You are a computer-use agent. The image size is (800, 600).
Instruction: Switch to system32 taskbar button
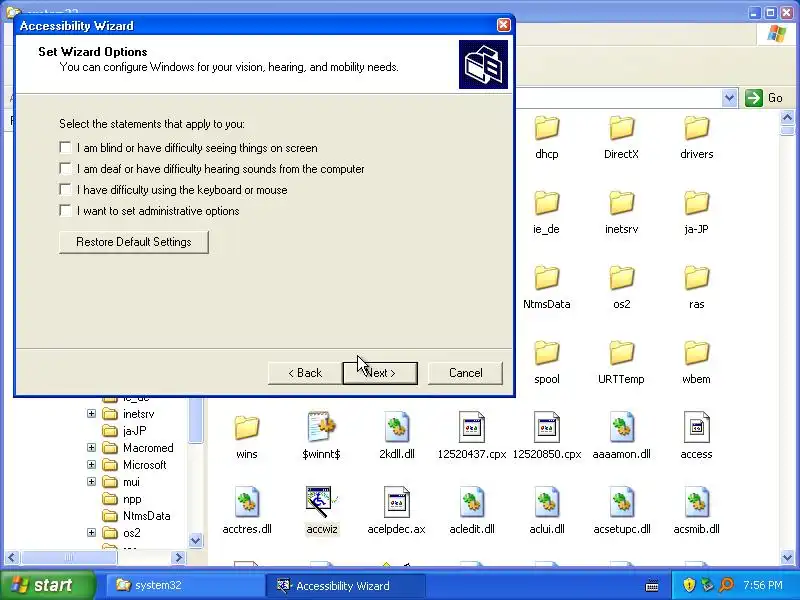pos(184,585)
